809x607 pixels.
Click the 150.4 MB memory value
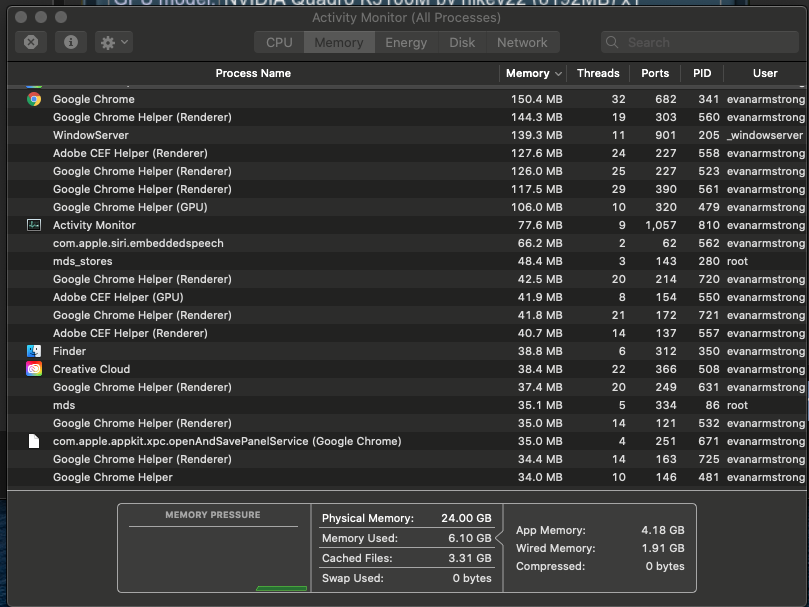coord(536,99)
